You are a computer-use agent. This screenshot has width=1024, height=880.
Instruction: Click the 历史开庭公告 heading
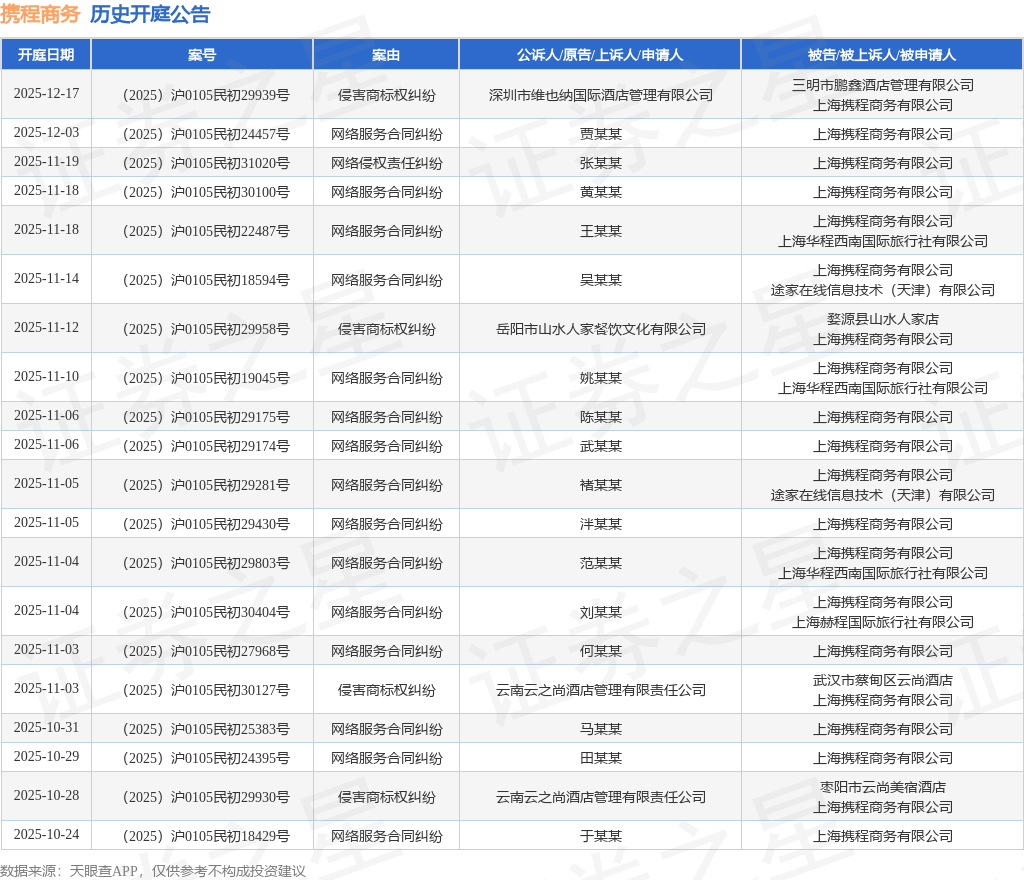tap(150, 14)
